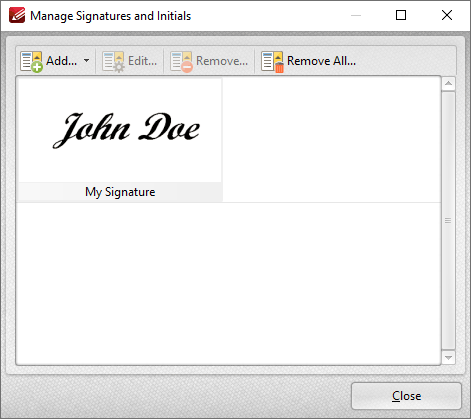The height and width of the screenshot is (419, 471).
Task: Click the scrollbar up arrow
Action: [448, 83]
